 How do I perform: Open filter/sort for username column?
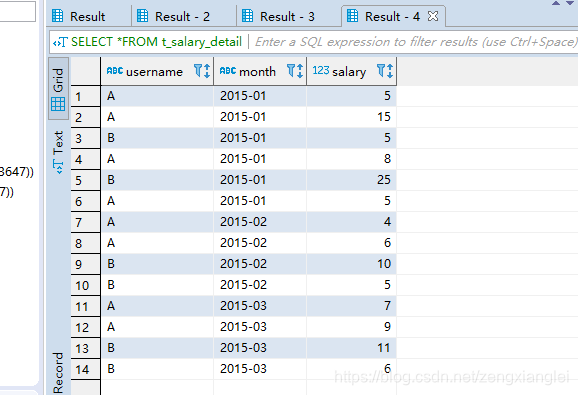(202, 70)
